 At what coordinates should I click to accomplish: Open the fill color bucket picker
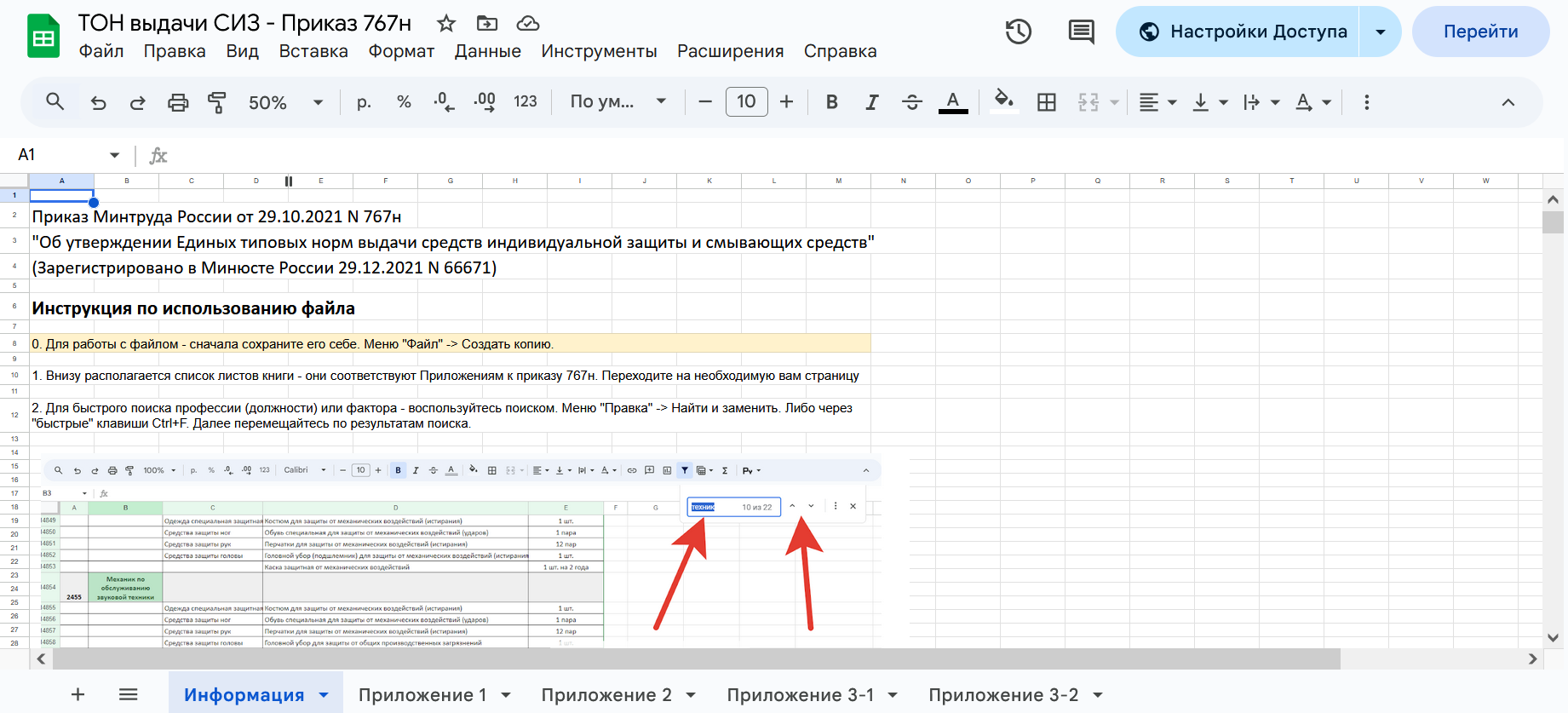[x=1004, y=101]
